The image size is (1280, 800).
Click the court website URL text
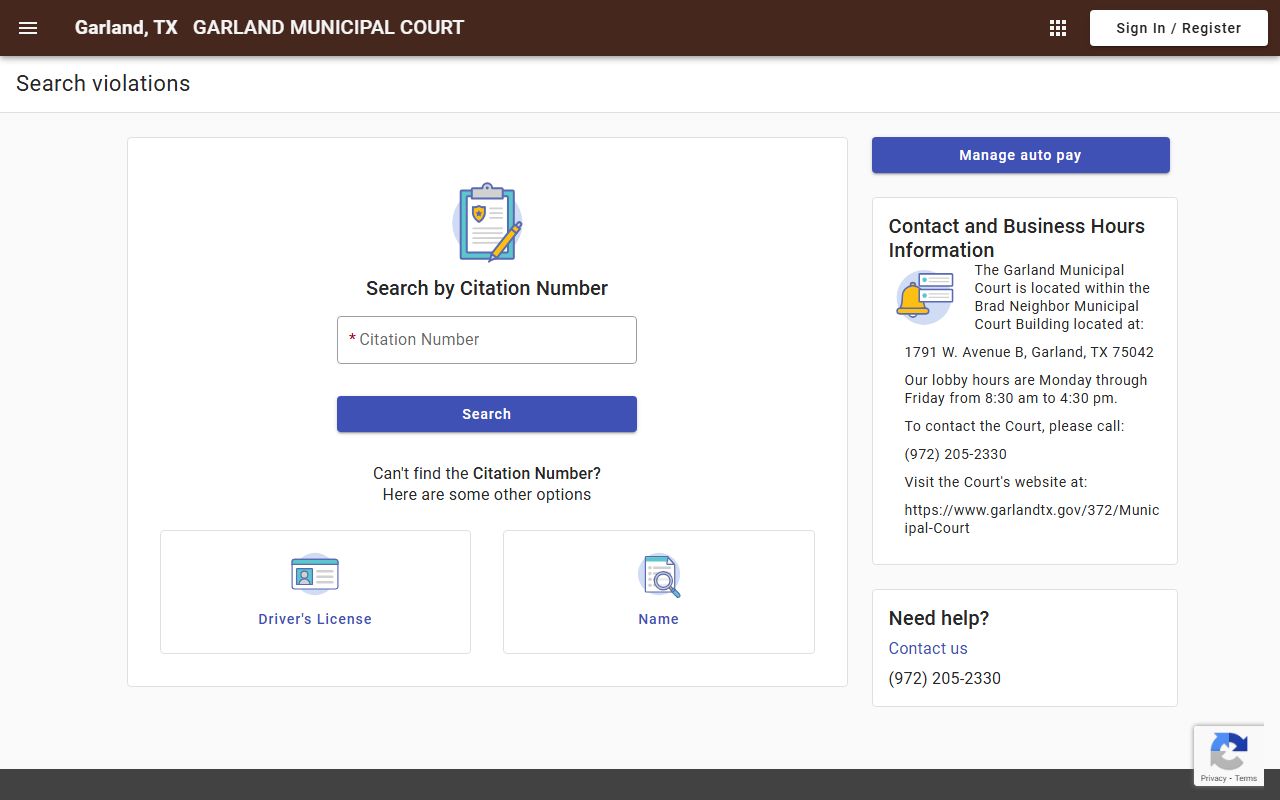(1032, 519)
